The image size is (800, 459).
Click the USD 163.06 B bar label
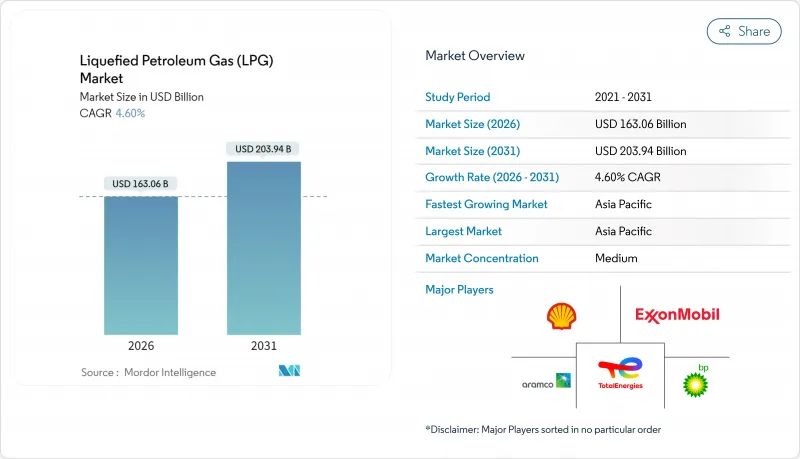click(141, 183)
